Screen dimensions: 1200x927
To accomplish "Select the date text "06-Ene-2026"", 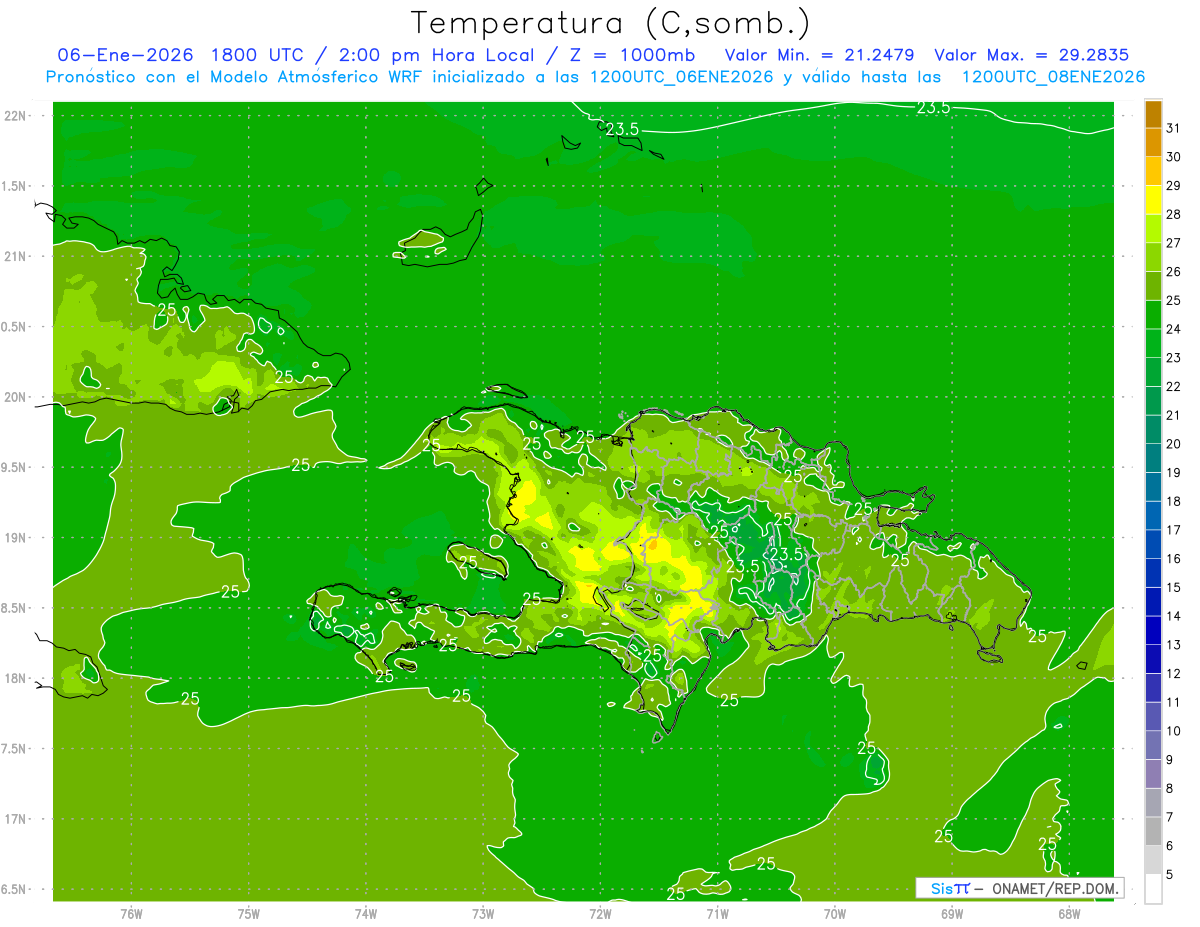I will click(x=124, y=55).
